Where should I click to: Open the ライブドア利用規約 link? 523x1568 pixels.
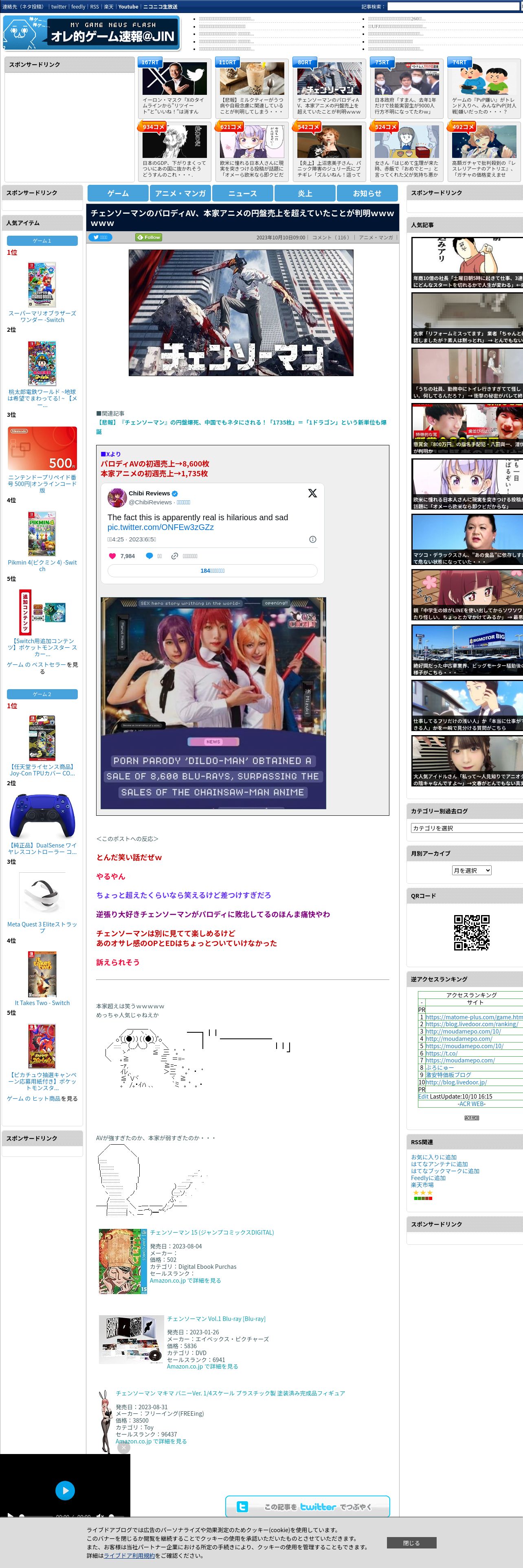tap(129, 1555)
